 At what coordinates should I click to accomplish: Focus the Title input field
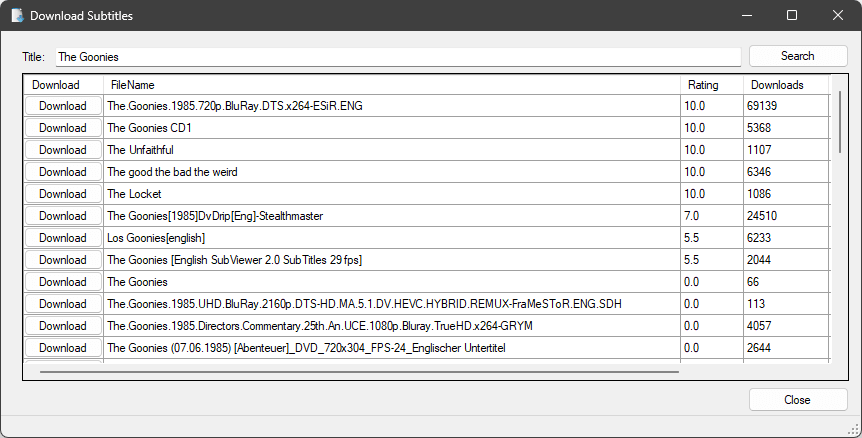click(x=398, y=57)
